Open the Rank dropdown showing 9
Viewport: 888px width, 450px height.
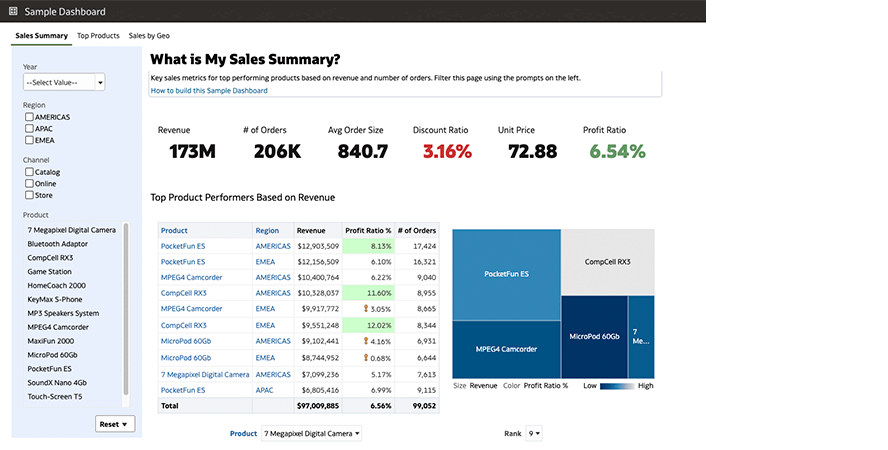coord(534,434)
